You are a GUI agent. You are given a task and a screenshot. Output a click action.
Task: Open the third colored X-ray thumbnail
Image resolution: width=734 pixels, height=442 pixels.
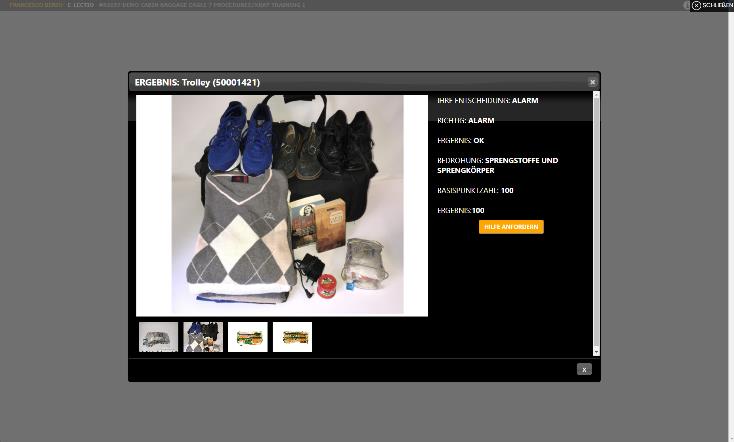248,337
